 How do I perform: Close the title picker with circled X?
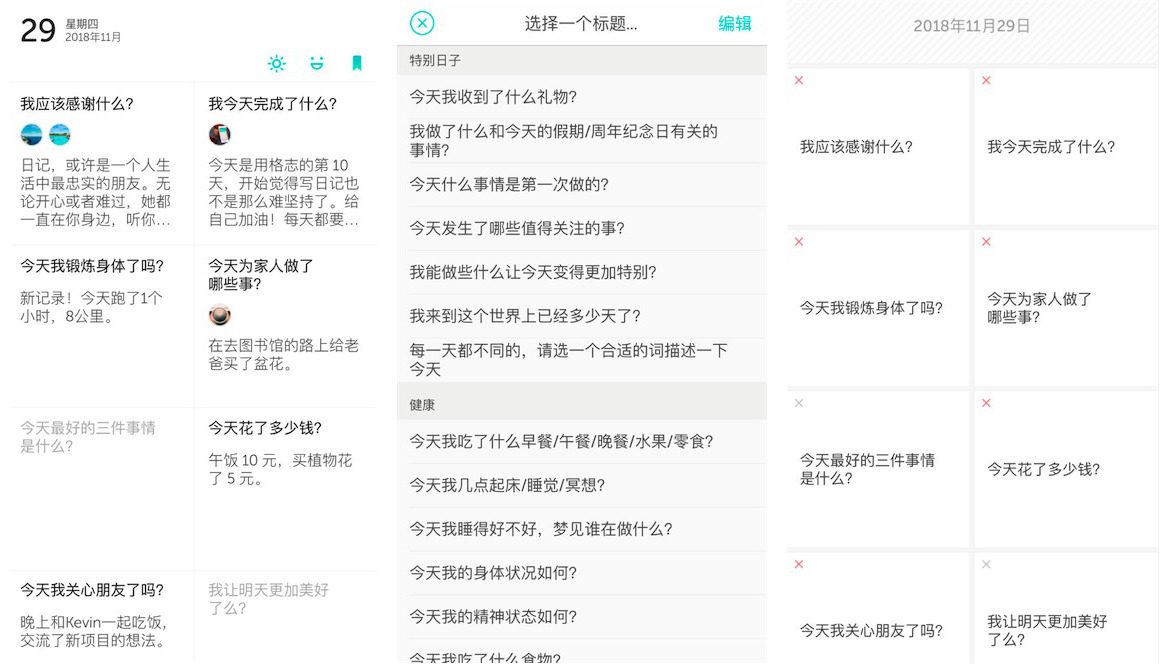pos(423,24)
